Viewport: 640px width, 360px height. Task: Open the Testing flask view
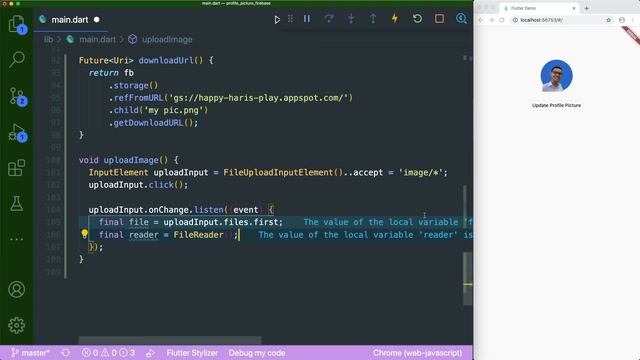[17, 203]
